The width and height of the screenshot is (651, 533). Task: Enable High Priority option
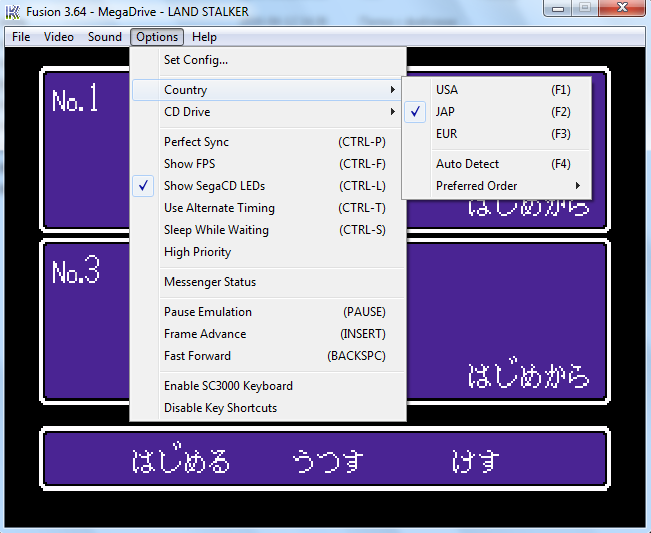coord(268,252)
